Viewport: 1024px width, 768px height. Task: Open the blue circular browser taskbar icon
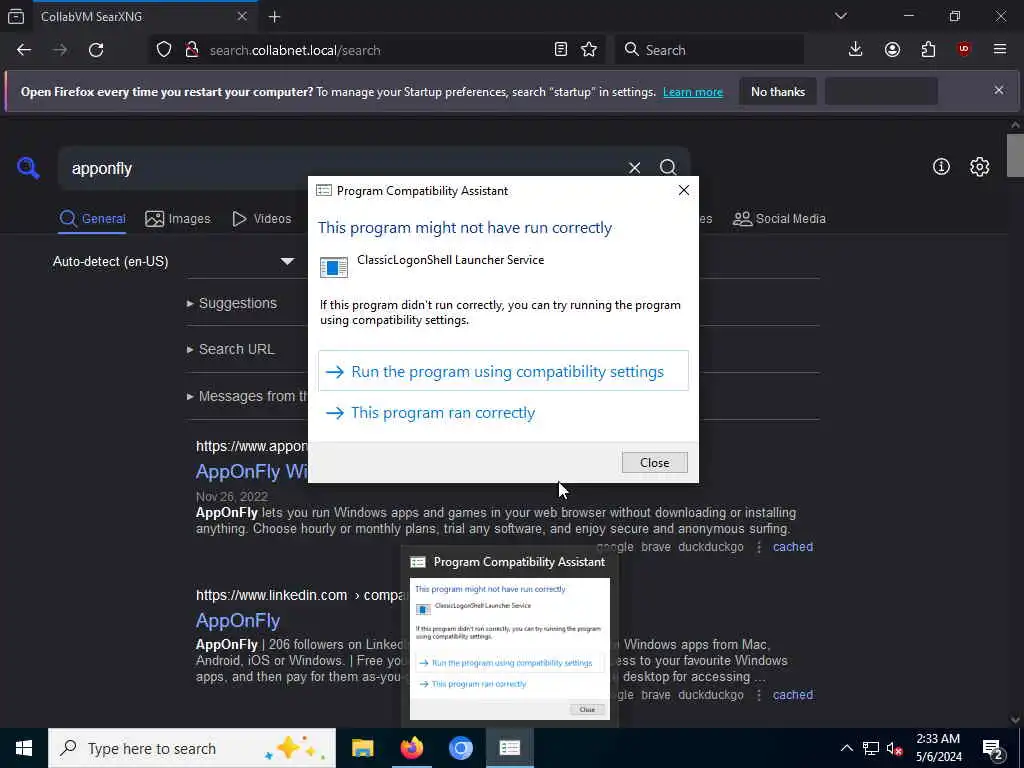click(460, 748)
